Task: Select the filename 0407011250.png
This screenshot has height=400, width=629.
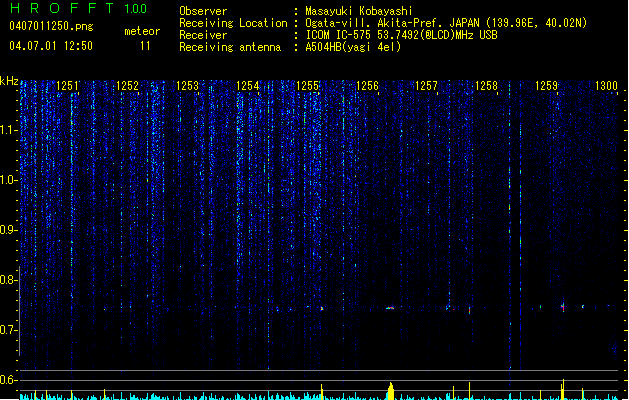Action: click(x=51, y=26)
